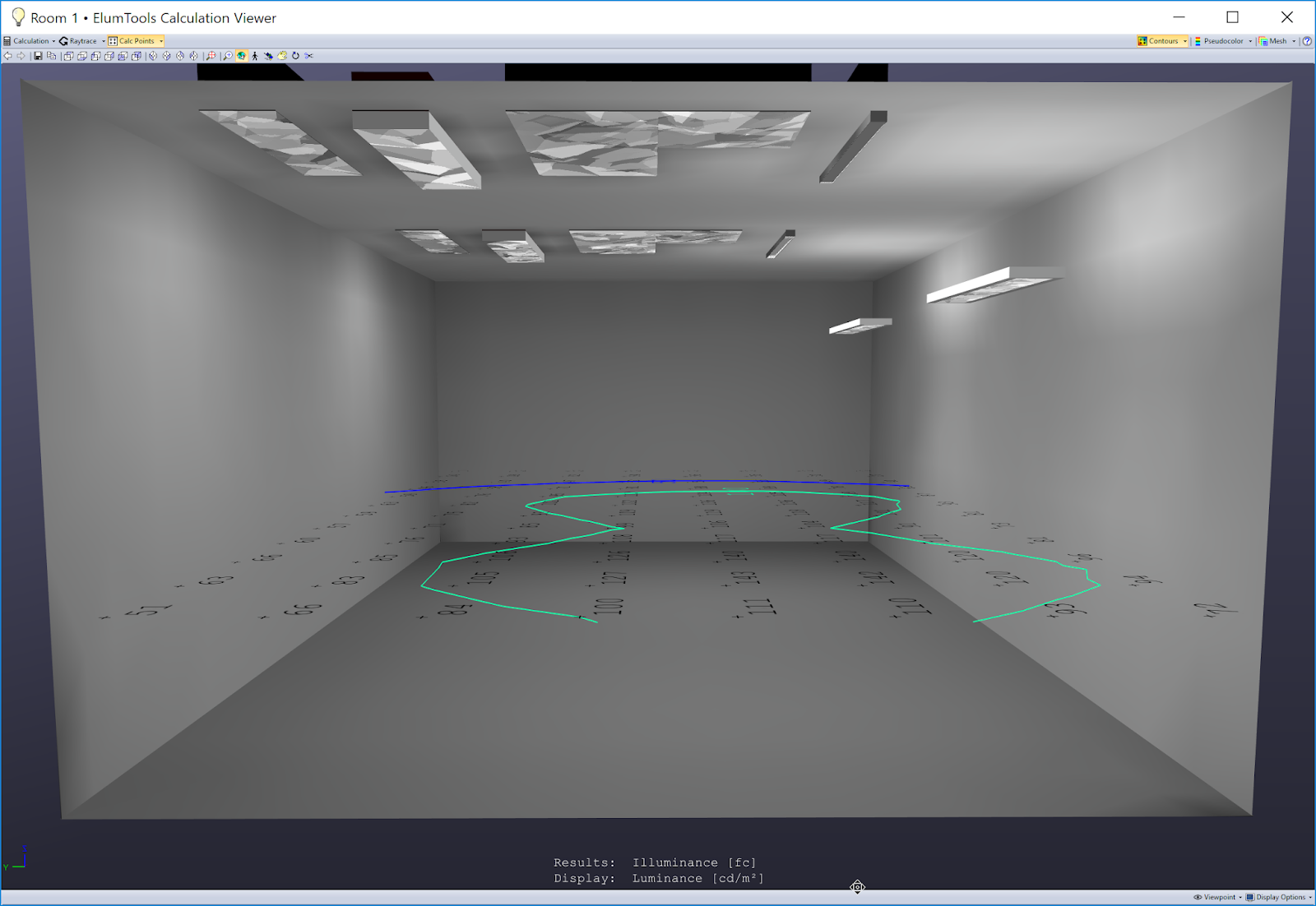Toggle the Mesh display mode
The height and width of the screenshot is (906, 1316).
(1274, 40)
